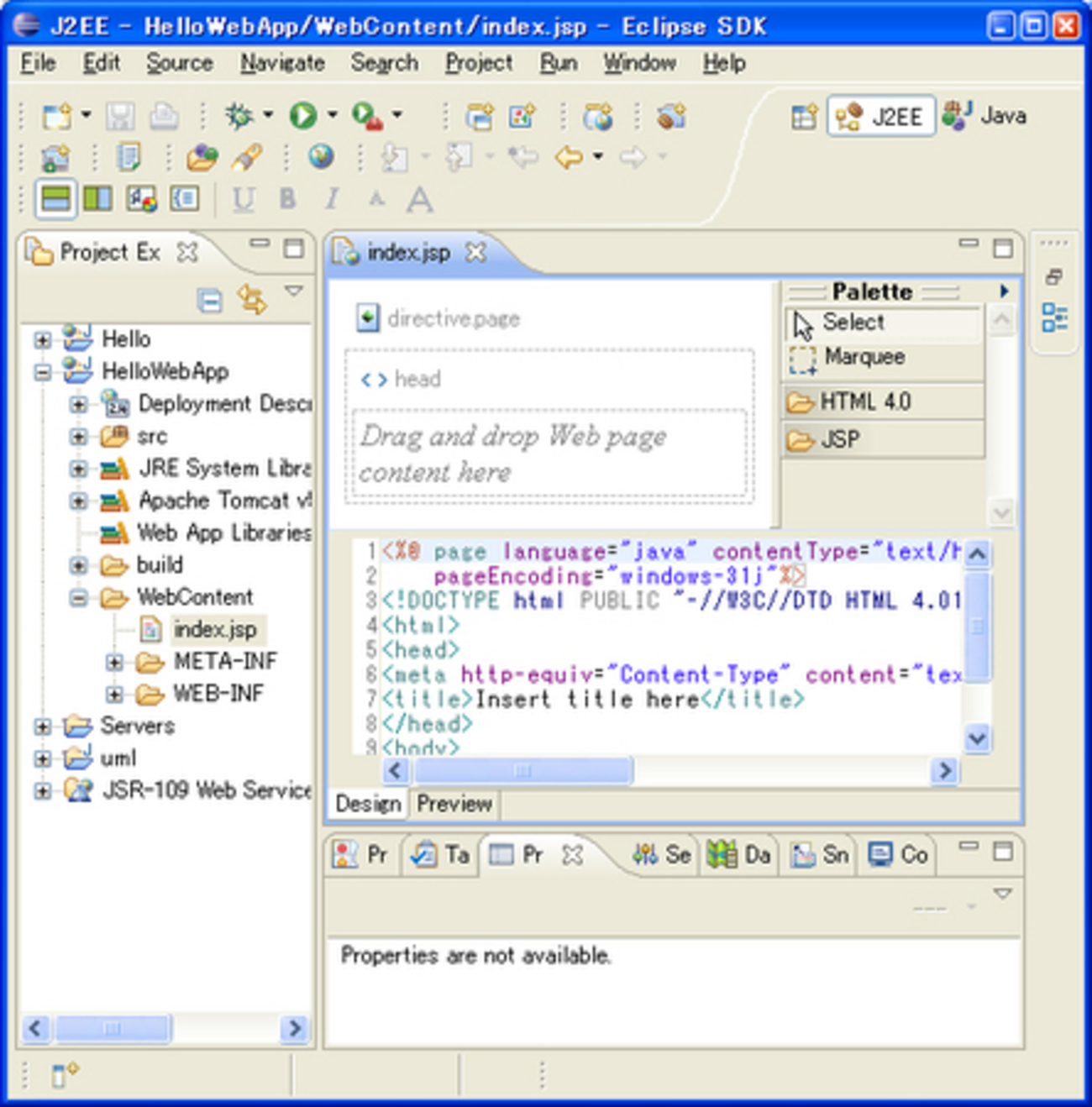
Task: Select the Design tab
Action: (368, 804)
